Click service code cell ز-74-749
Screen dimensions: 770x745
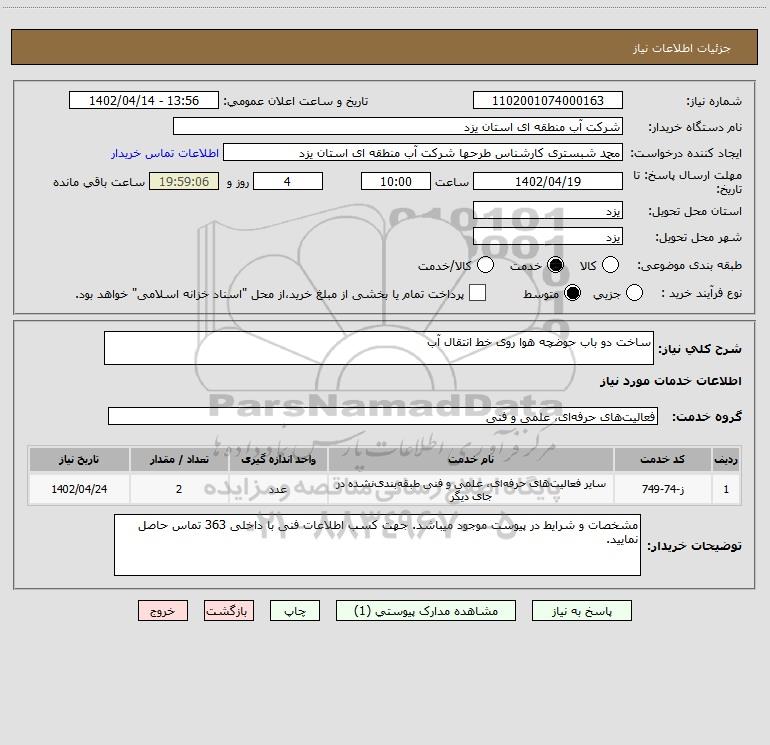pyautogui.click(x=662, y=489)
